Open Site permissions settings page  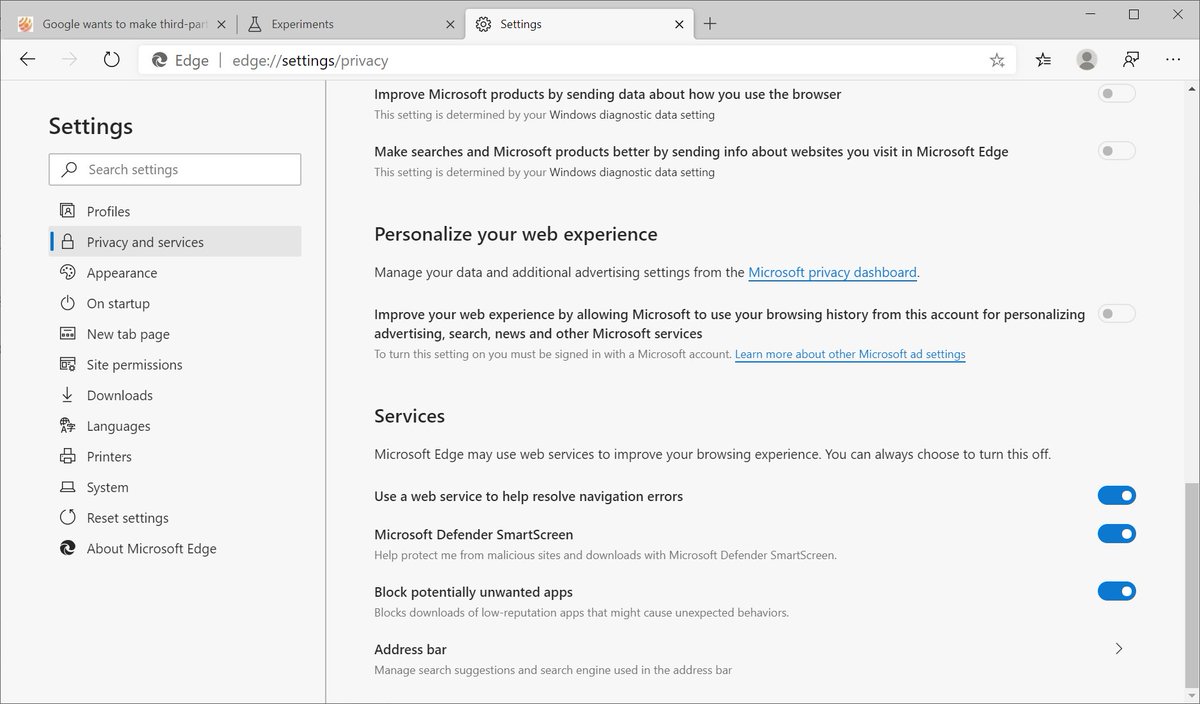click(x=175, y=364)
